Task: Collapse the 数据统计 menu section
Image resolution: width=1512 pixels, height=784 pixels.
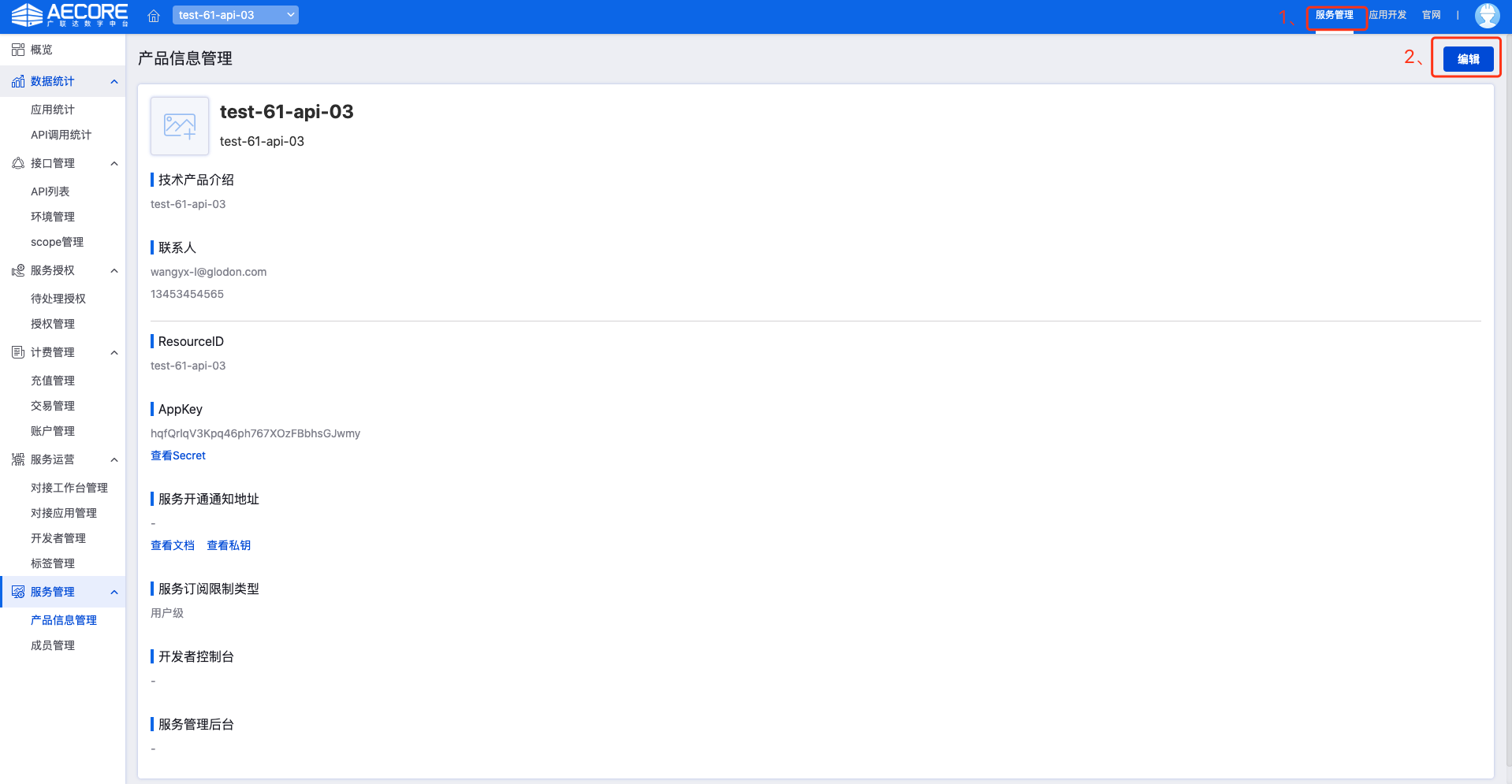Action: (114, 81)
